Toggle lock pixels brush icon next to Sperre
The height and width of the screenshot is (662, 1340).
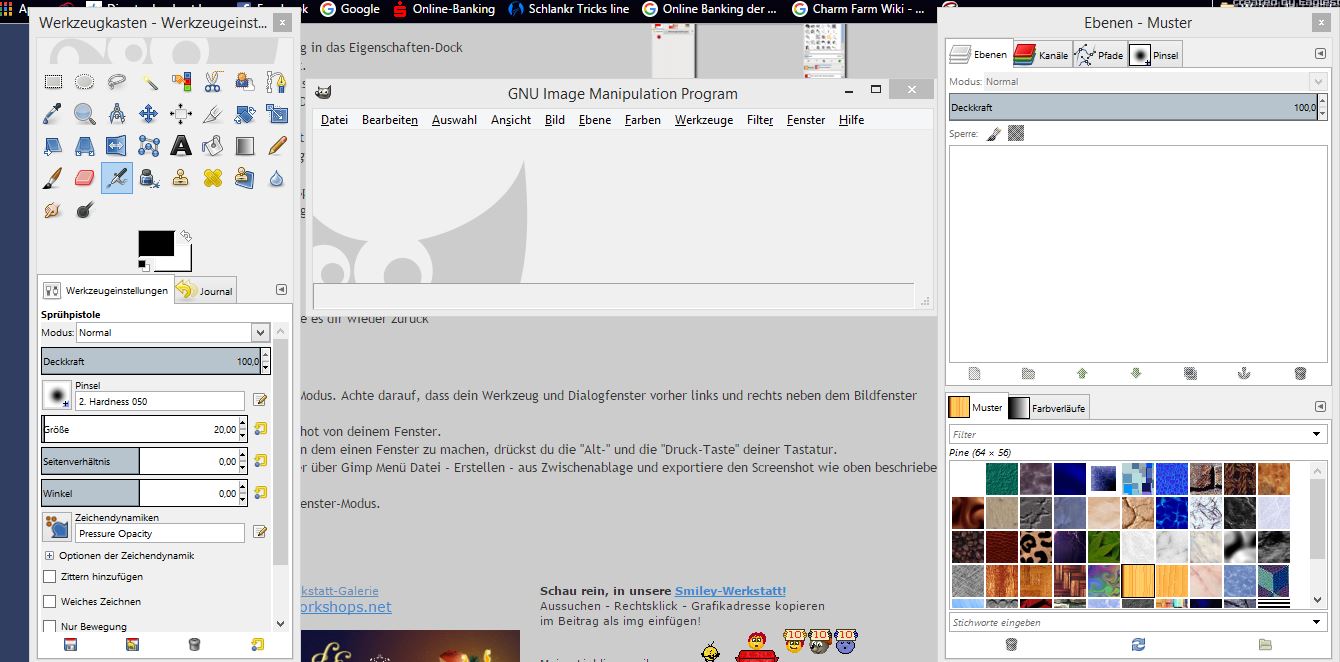pyautogui.click(x=993, y=133)
